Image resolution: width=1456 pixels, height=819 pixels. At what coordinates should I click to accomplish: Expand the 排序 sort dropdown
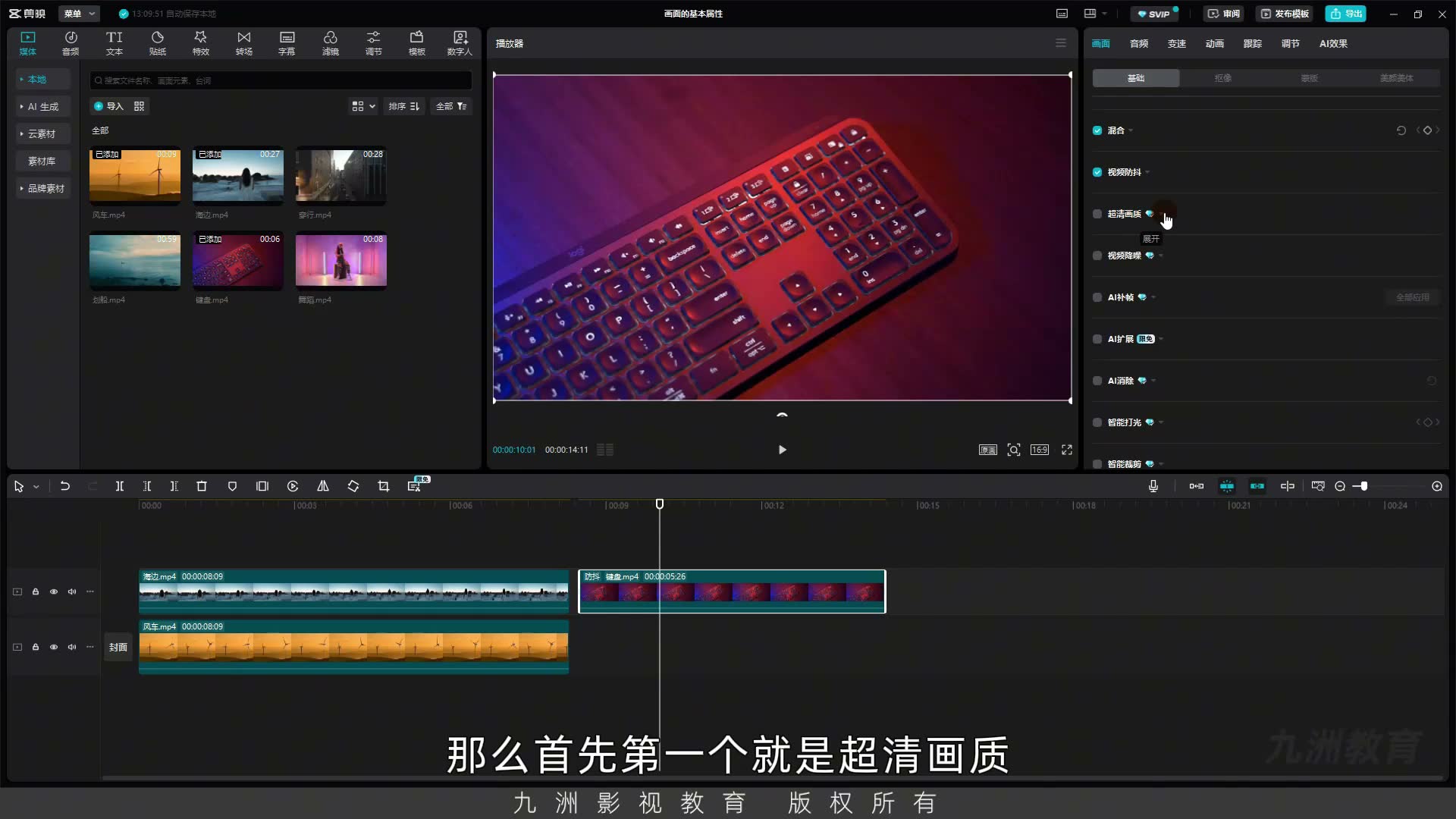[x=403, y=106]
